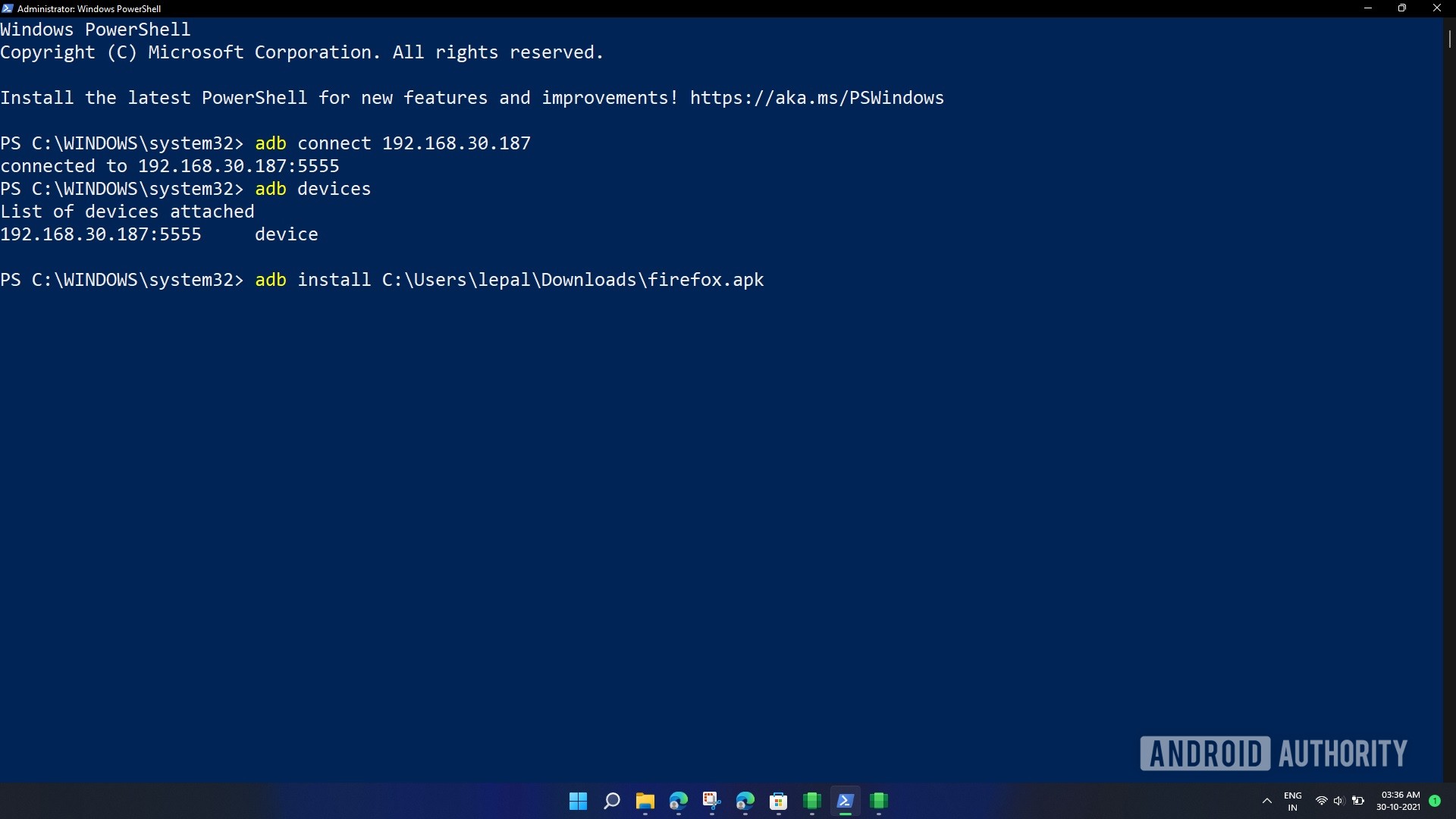Click 'List of devices attached' line
Viewport: 1456px width, 819px height.
(127, 212)
